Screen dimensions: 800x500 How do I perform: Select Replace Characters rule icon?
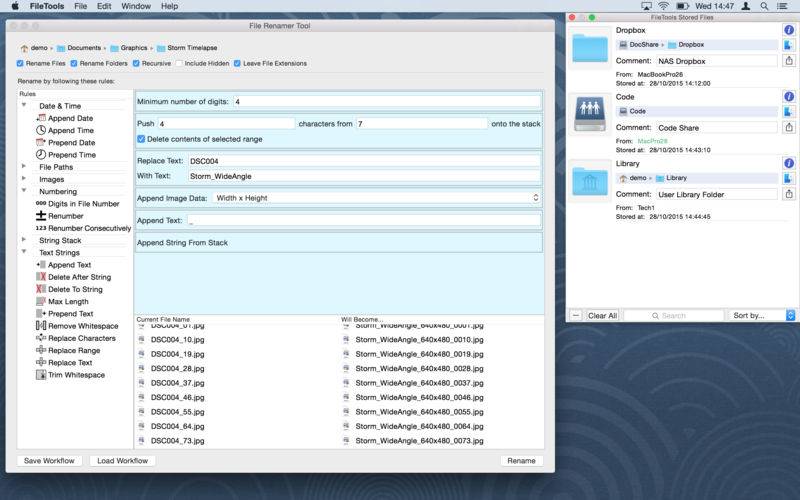[41, 338]
